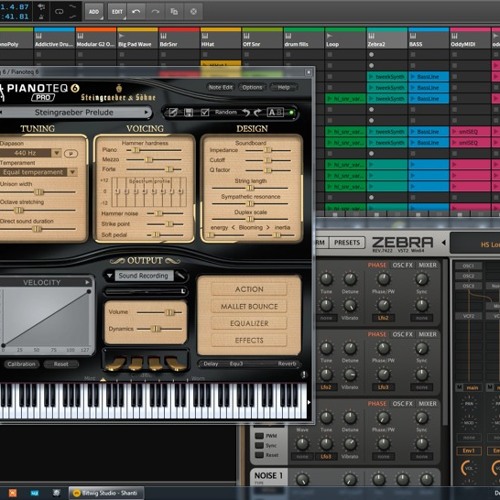Click the Calibration button under the velocity curve
Image resolution: width=500 pixels, height=500 pixels.
21,364
